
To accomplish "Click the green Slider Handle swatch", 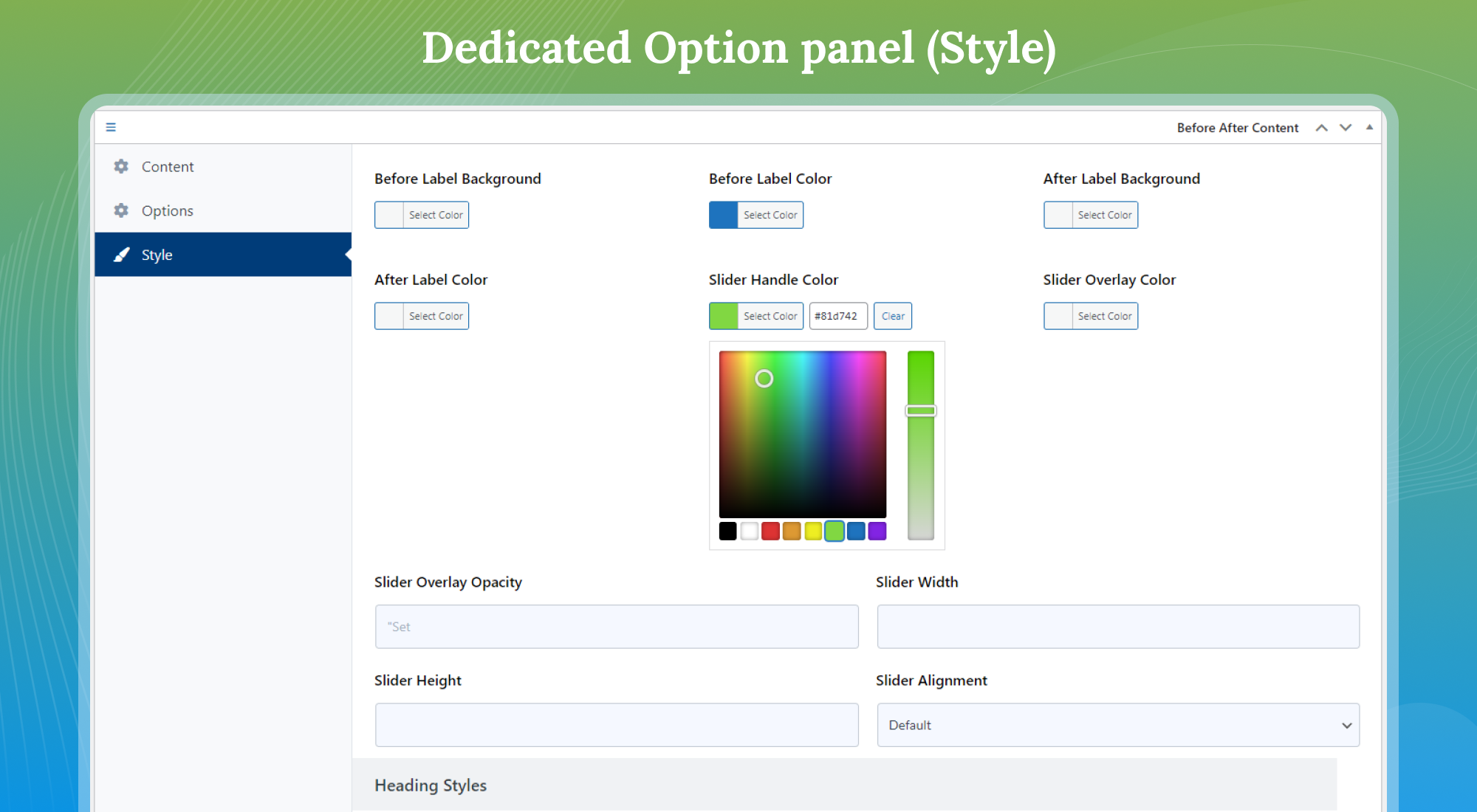I will [723, 316].
